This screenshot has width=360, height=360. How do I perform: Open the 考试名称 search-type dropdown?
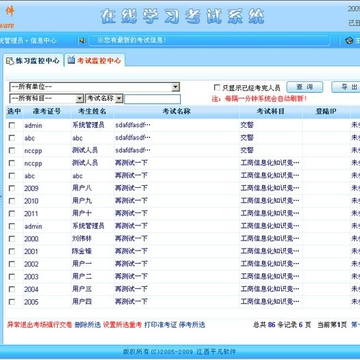104,99
